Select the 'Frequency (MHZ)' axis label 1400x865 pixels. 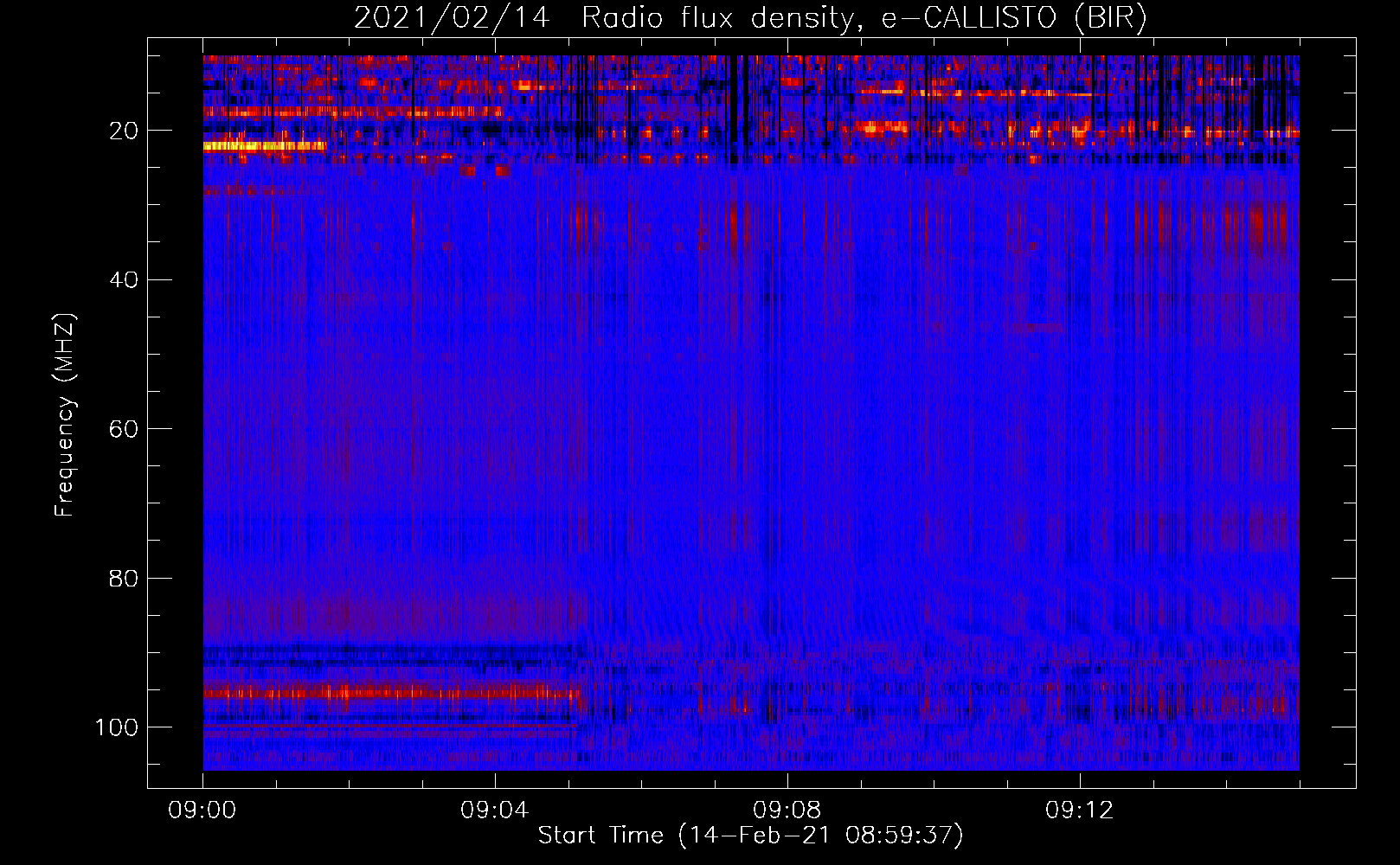[x=65, y=415]
